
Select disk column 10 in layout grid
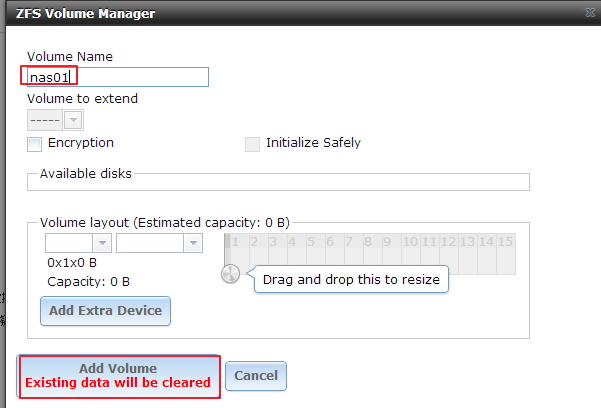pos(411,253)
